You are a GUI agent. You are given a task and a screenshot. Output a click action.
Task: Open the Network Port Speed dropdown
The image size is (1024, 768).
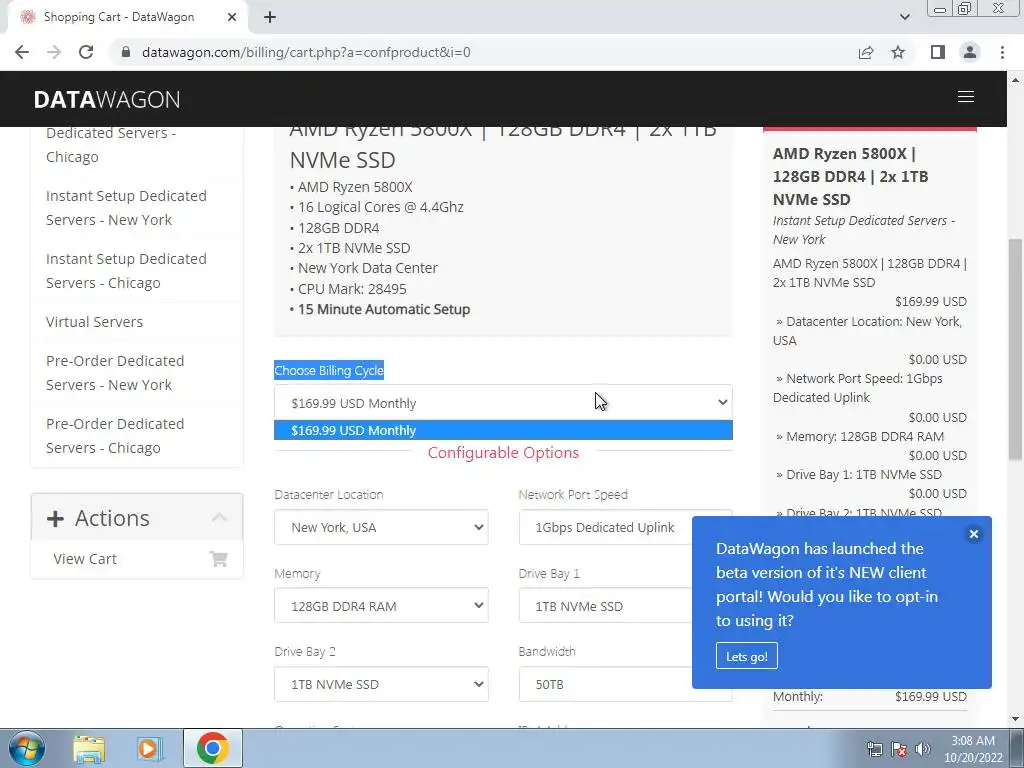605,527
